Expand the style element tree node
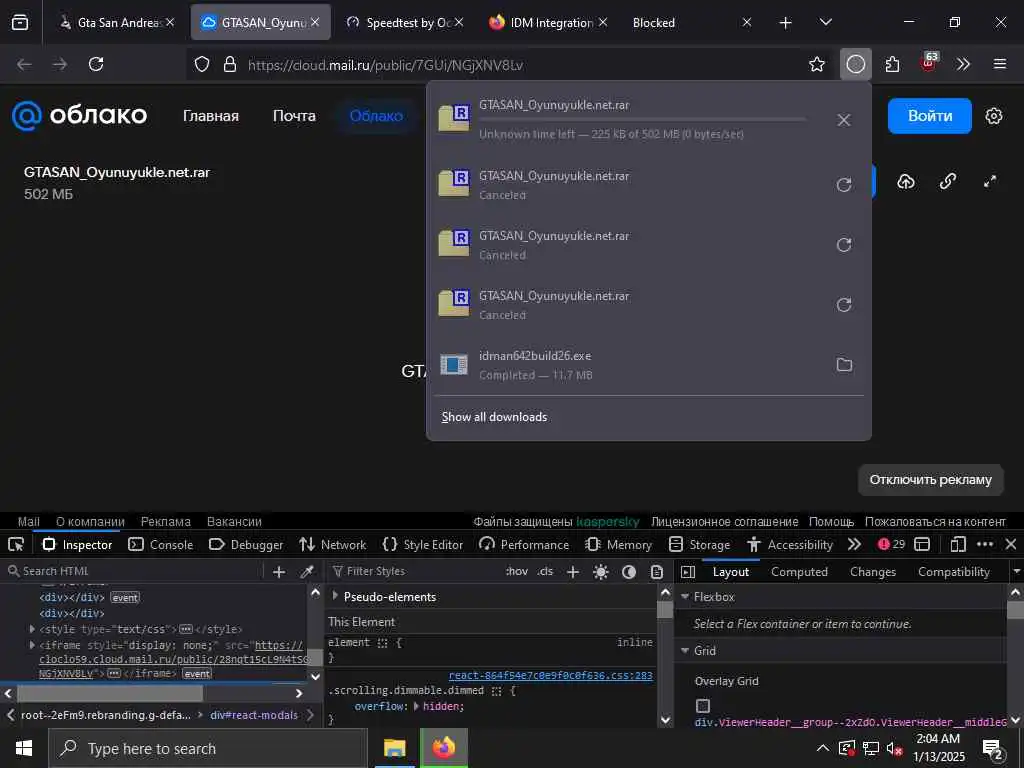 coord(32,629)
